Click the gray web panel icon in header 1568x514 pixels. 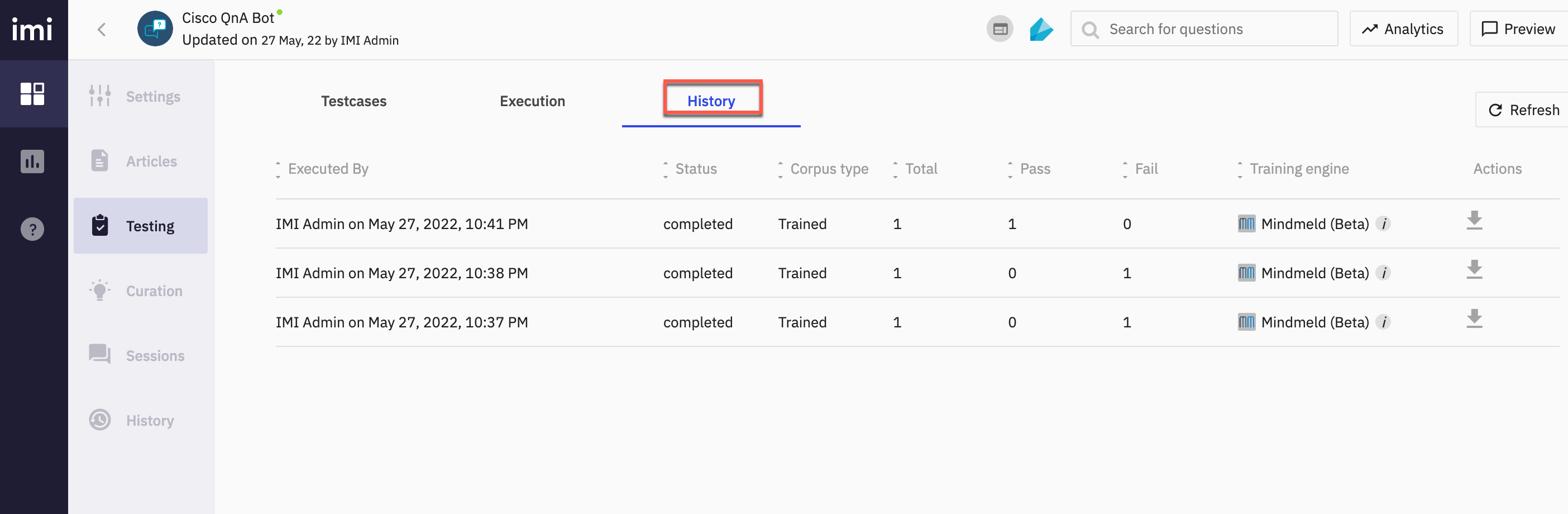[x=1000, y=28]
